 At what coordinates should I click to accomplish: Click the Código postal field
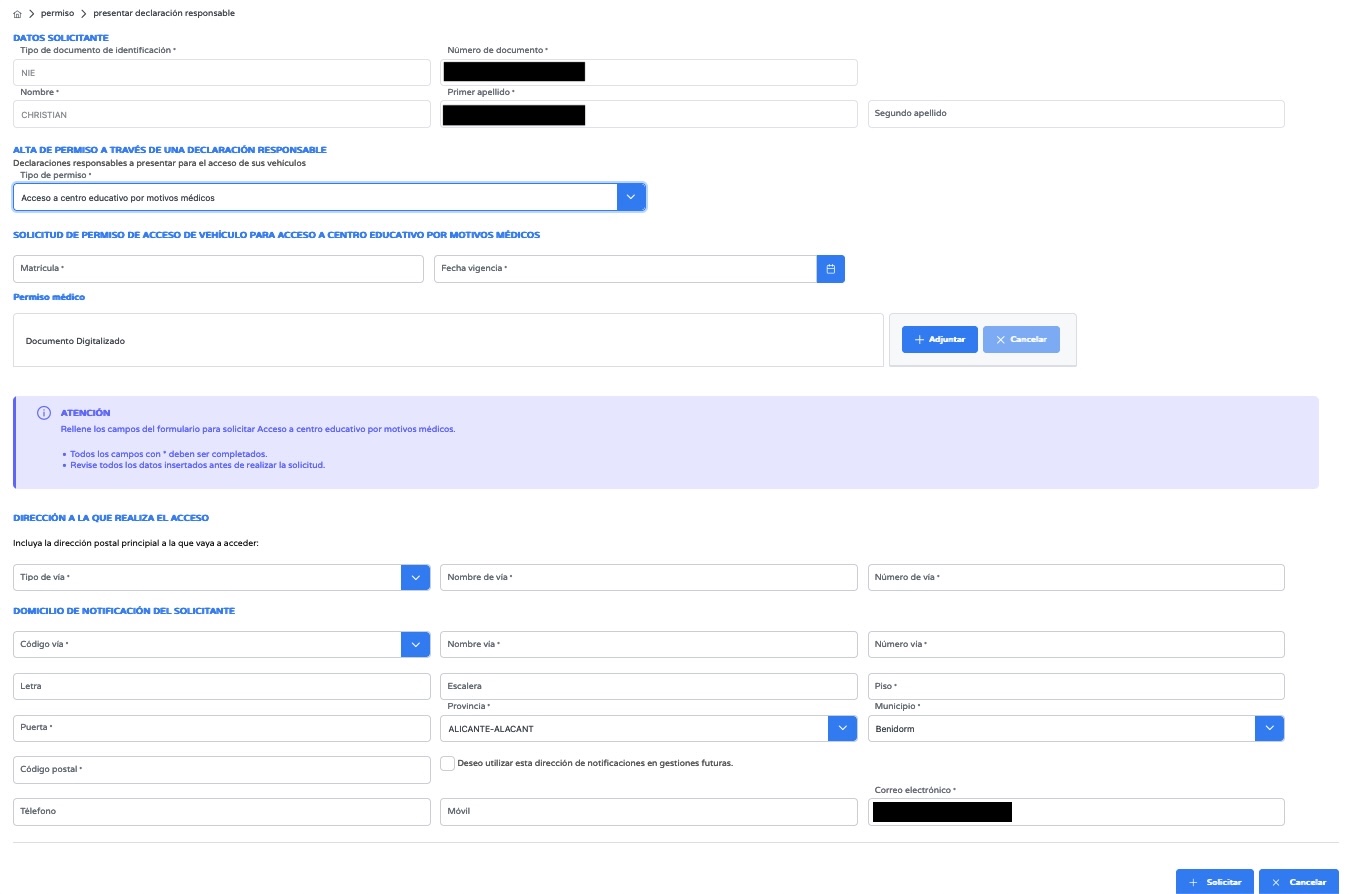click(221, 770)
